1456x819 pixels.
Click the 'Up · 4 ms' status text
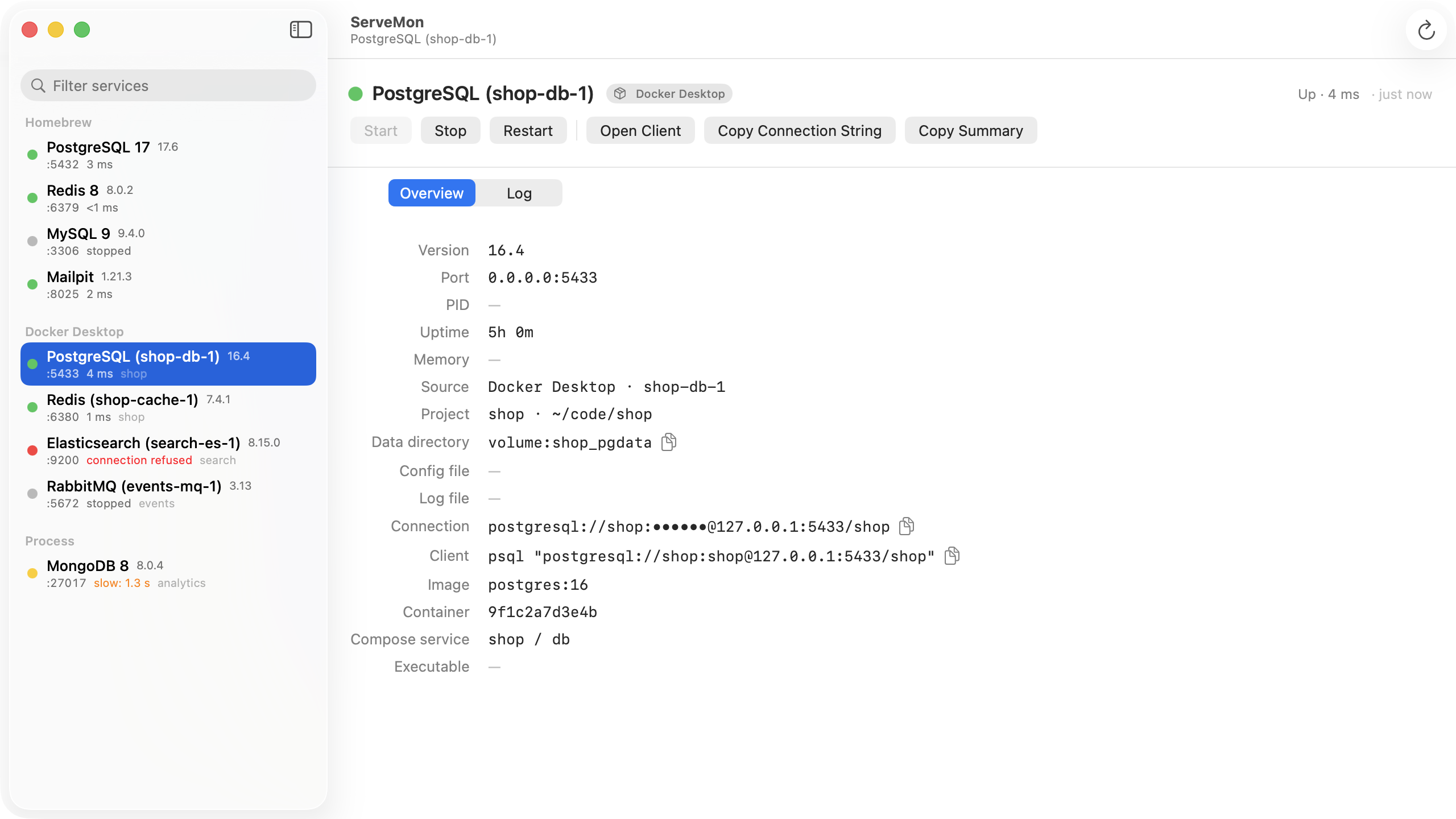(1329, 94)
